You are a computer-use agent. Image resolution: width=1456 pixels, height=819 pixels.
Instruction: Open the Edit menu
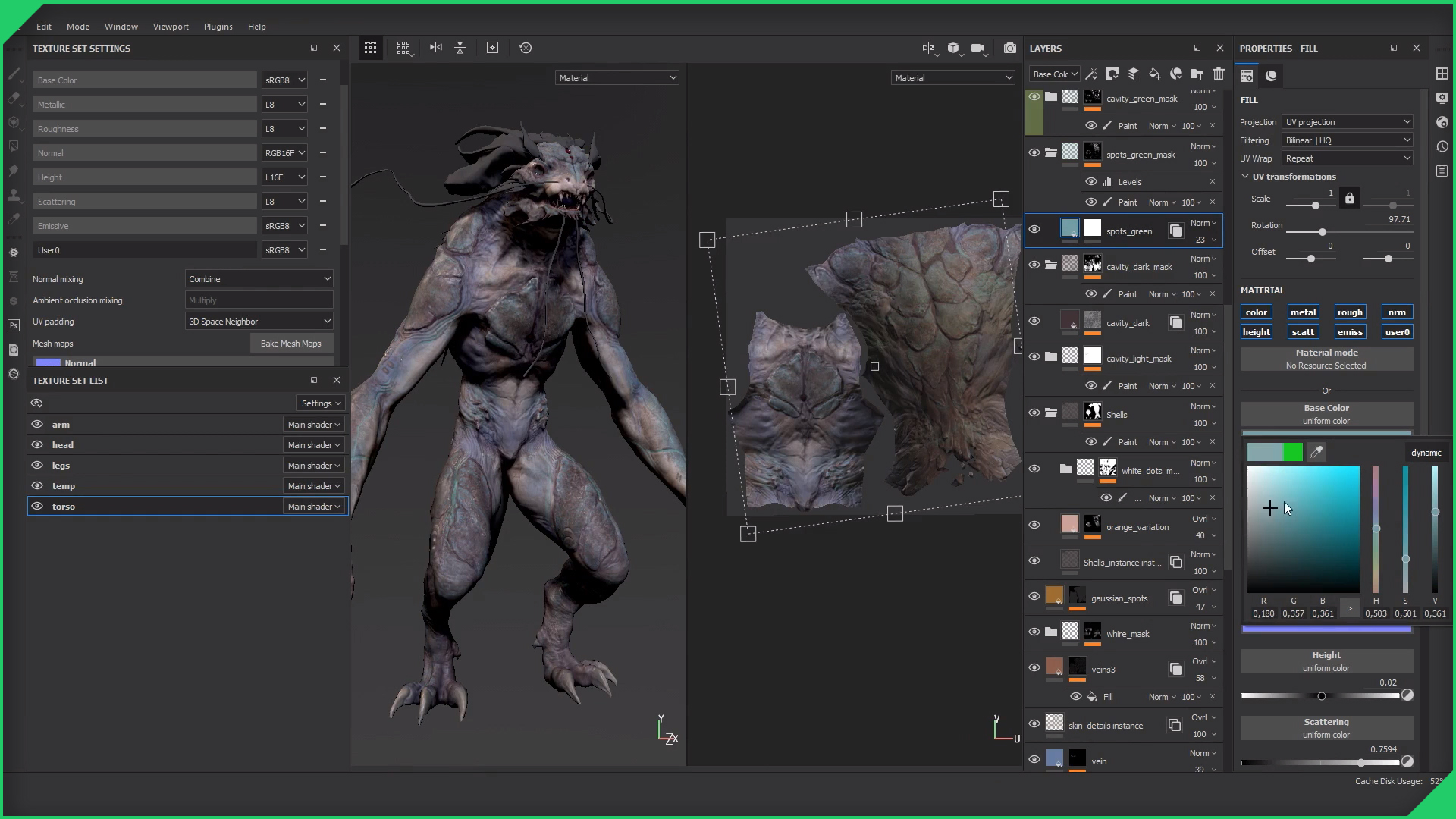(44, 26)
